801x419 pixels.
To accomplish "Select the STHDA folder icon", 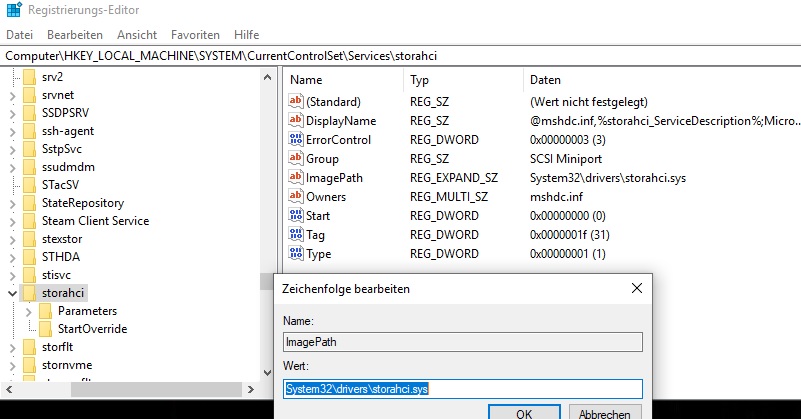I will (x=30, y=257).
